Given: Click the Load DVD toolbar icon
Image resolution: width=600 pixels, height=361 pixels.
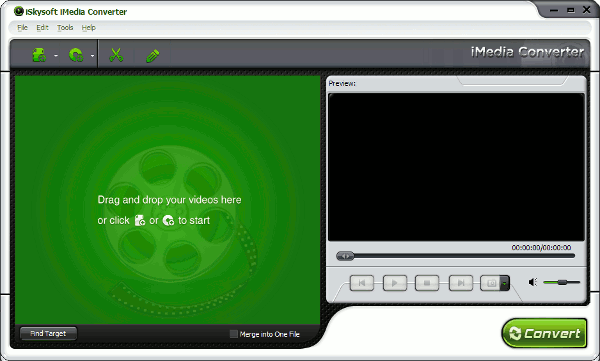Looking at the screenshot, I should pyautogui.click(x=76, y=55).
